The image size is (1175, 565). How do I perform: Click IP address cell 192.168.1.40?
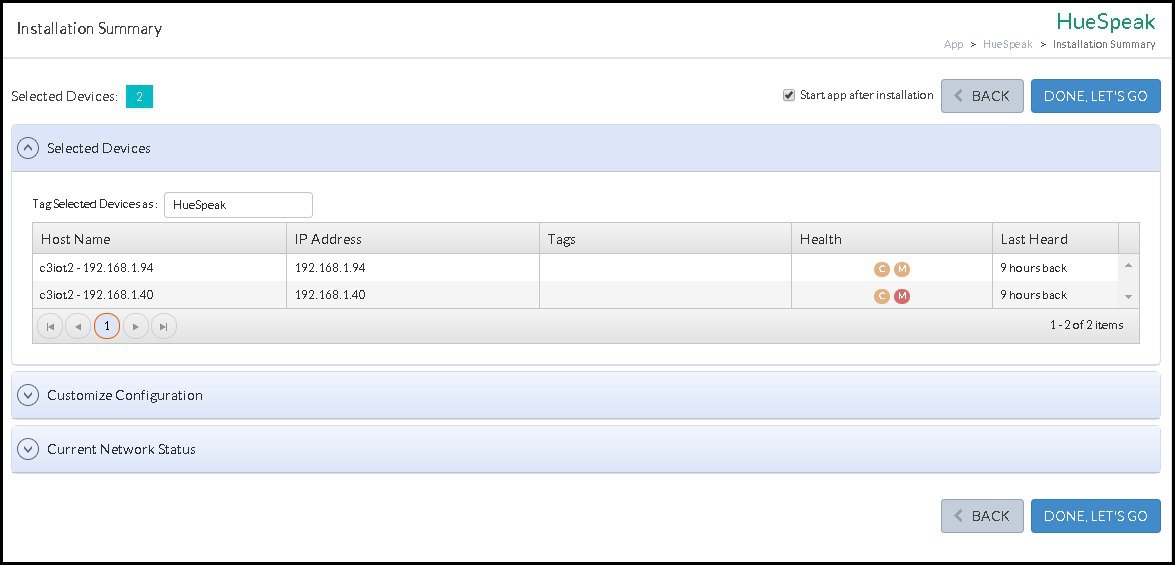[x=413, y=295]
